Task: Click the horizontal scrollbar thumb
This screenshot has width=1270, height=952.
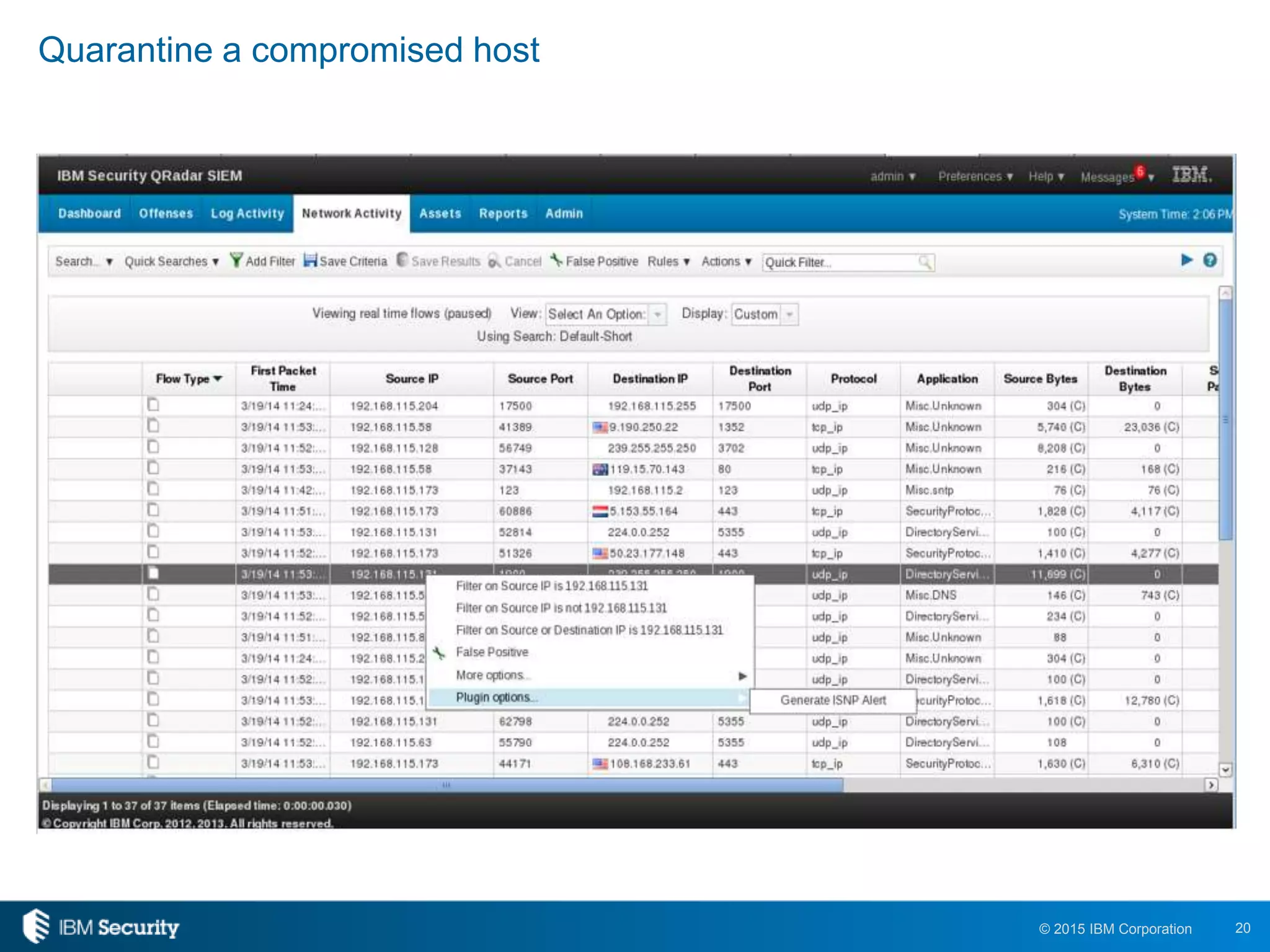Action: click(446, 785)
